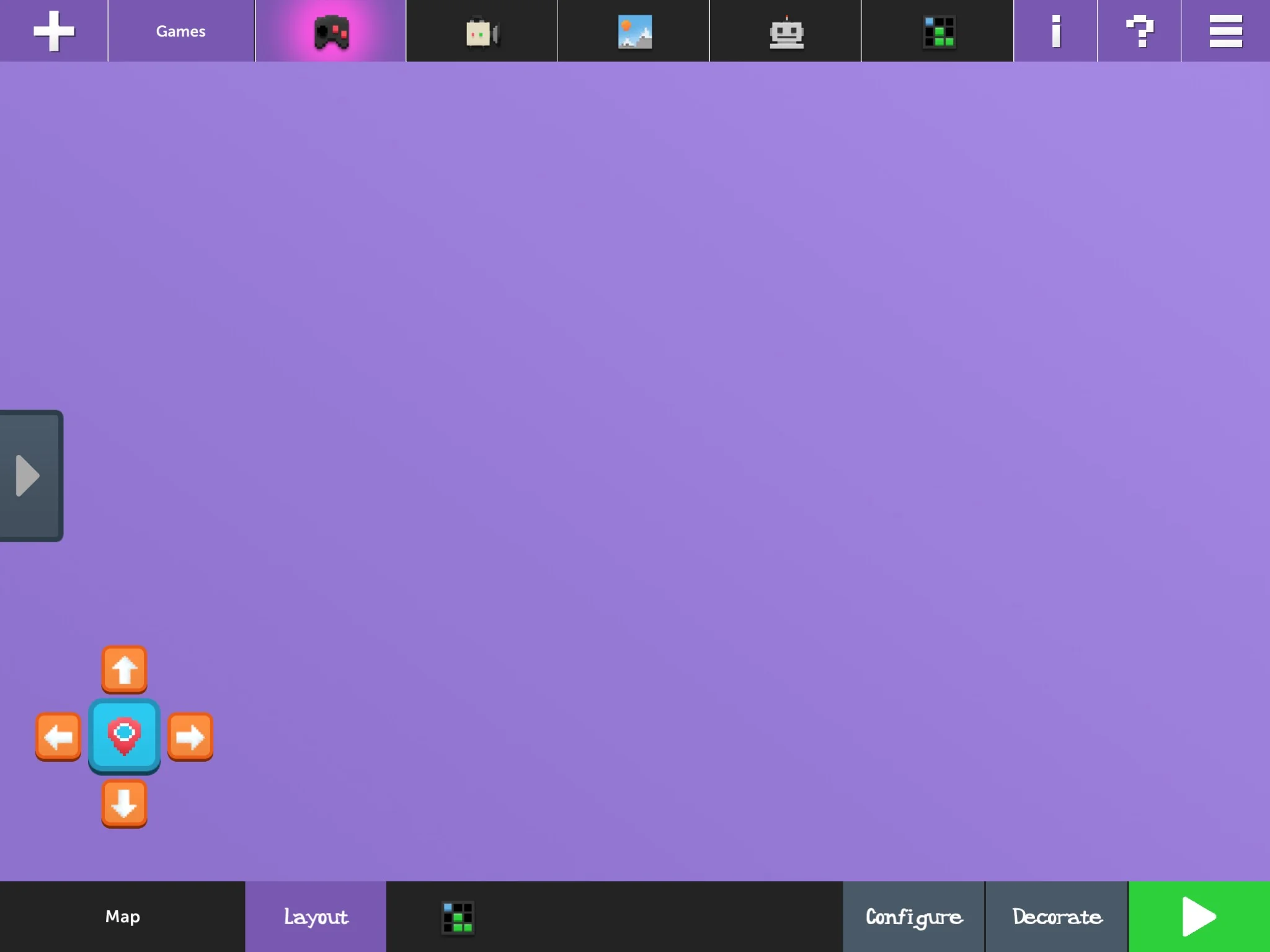Open the hamburger menu

click(1225, 31)
